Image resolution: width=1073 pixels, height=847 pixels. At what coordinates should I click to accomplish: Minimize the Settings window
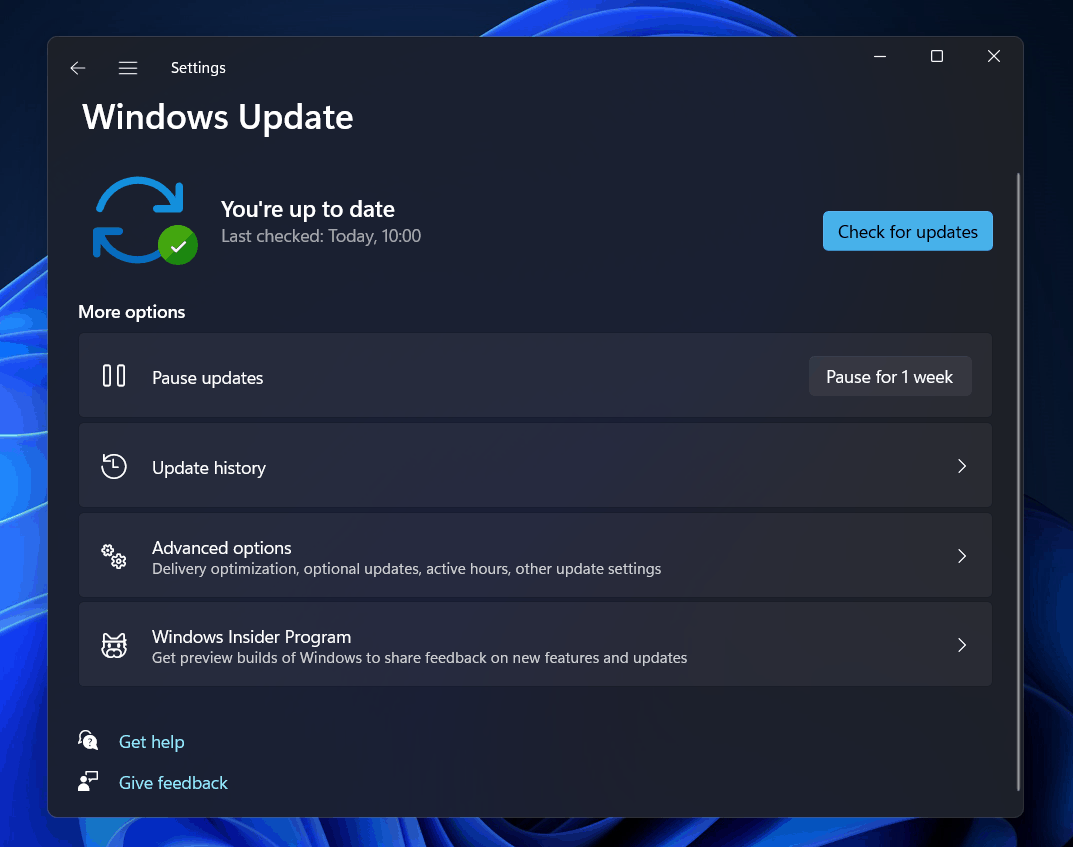pyautogui.click(x=880, y=56)
